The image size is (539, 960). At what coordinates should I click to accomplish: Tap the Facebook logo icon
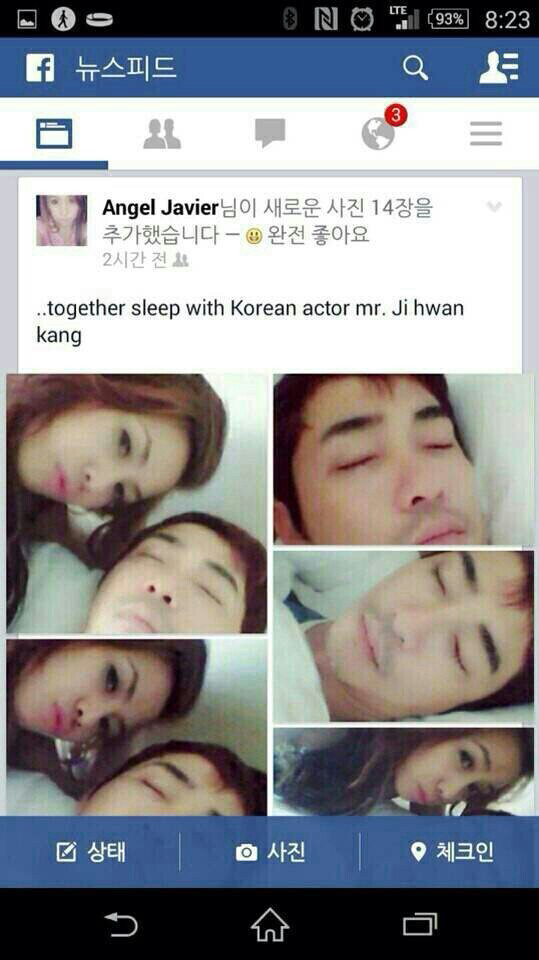(40, 67)
